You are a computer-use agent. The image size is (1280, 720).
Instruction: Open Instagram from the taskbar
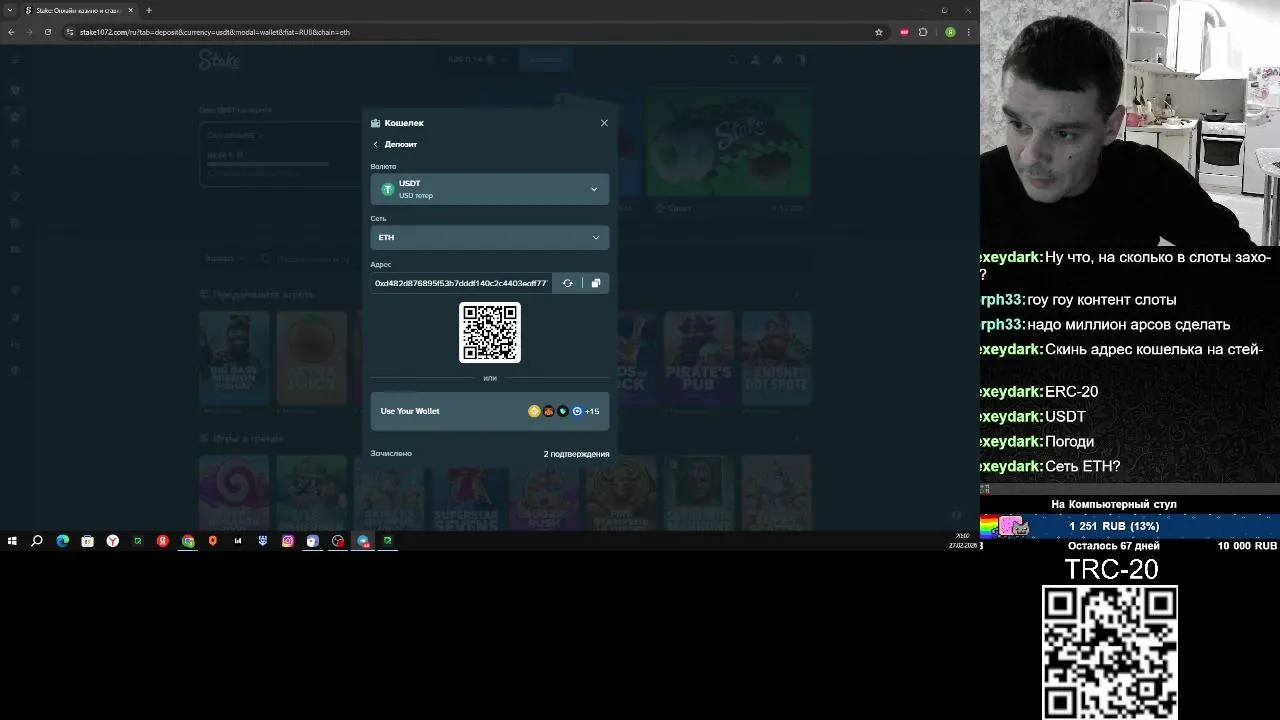(x=288, y=541)
